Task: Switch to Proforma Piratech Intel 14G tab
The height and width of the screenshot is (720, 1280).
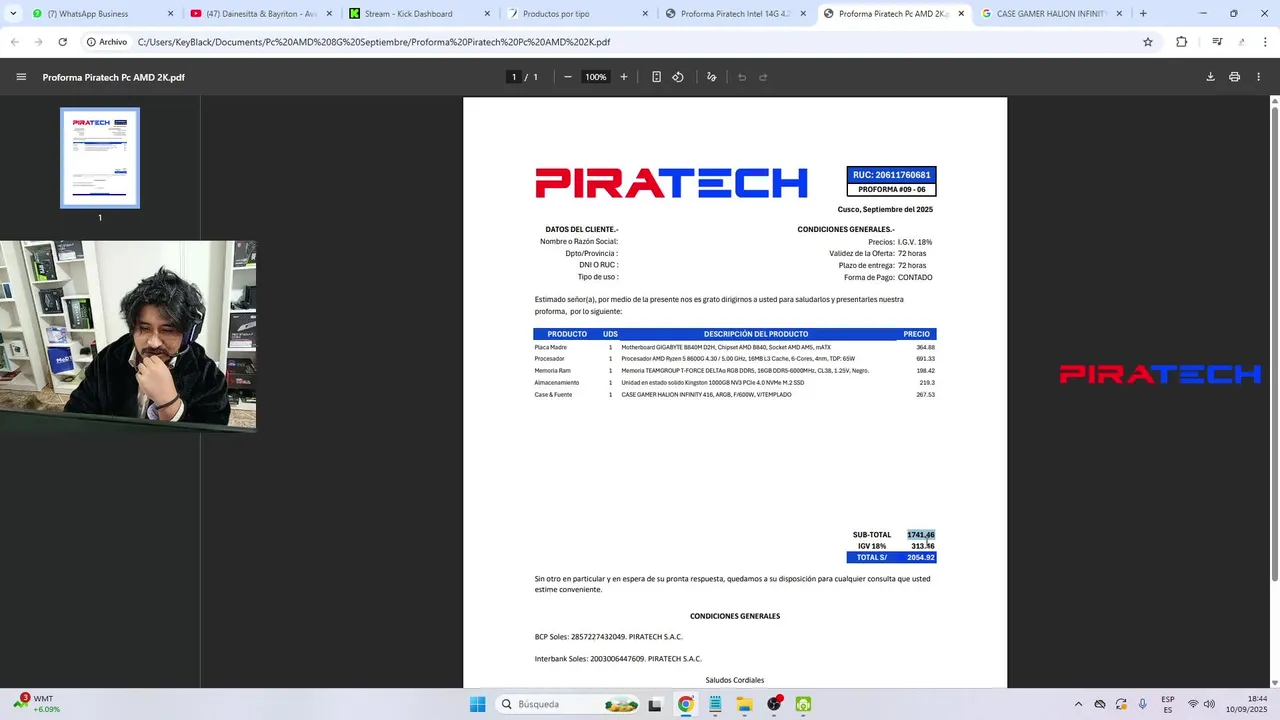Action: pyautogui.click(x=735, y=14)
